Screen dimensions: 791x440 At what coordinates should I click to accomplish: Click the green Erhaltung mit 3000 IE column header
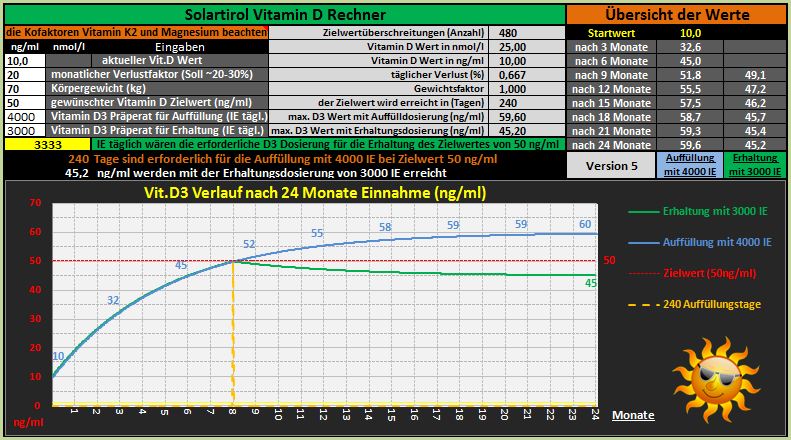point(754,166)
